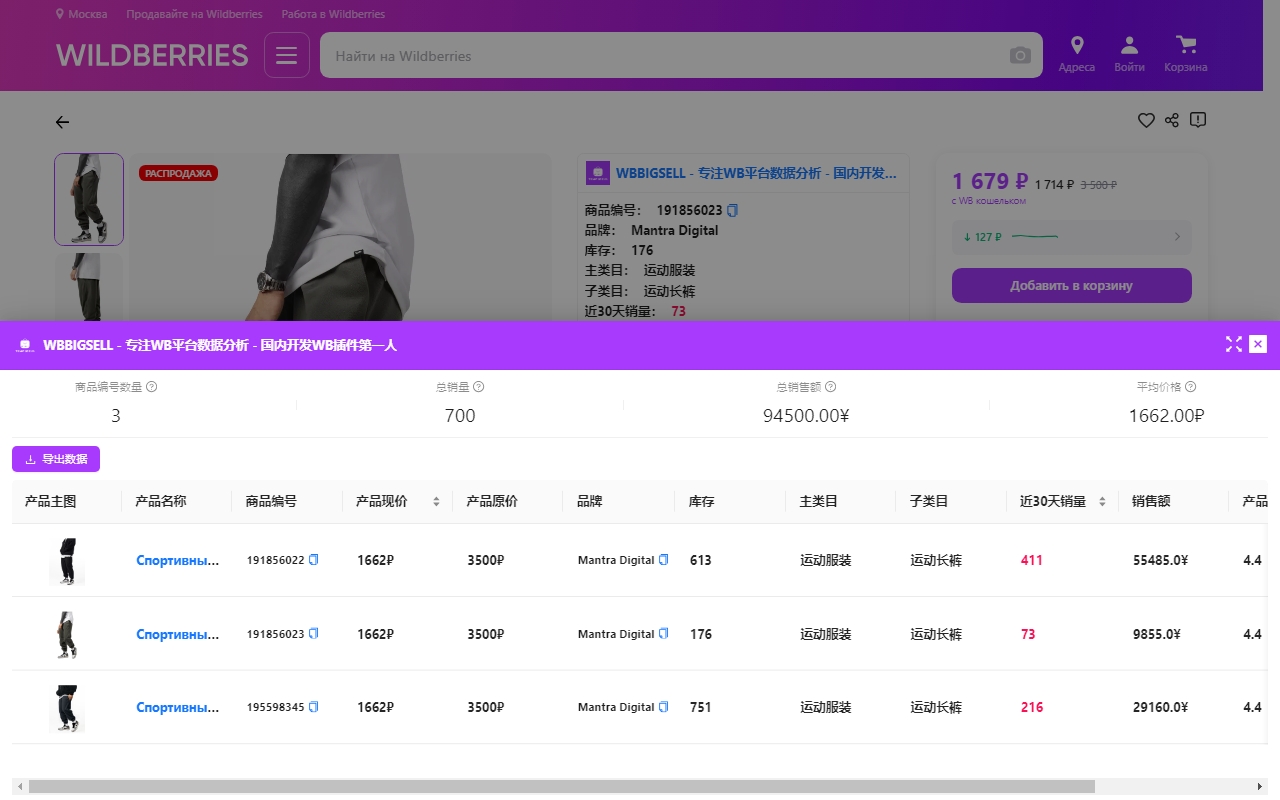Click the green price trend mini chart
This screenshot has width=1280, height=800.
1036,236
